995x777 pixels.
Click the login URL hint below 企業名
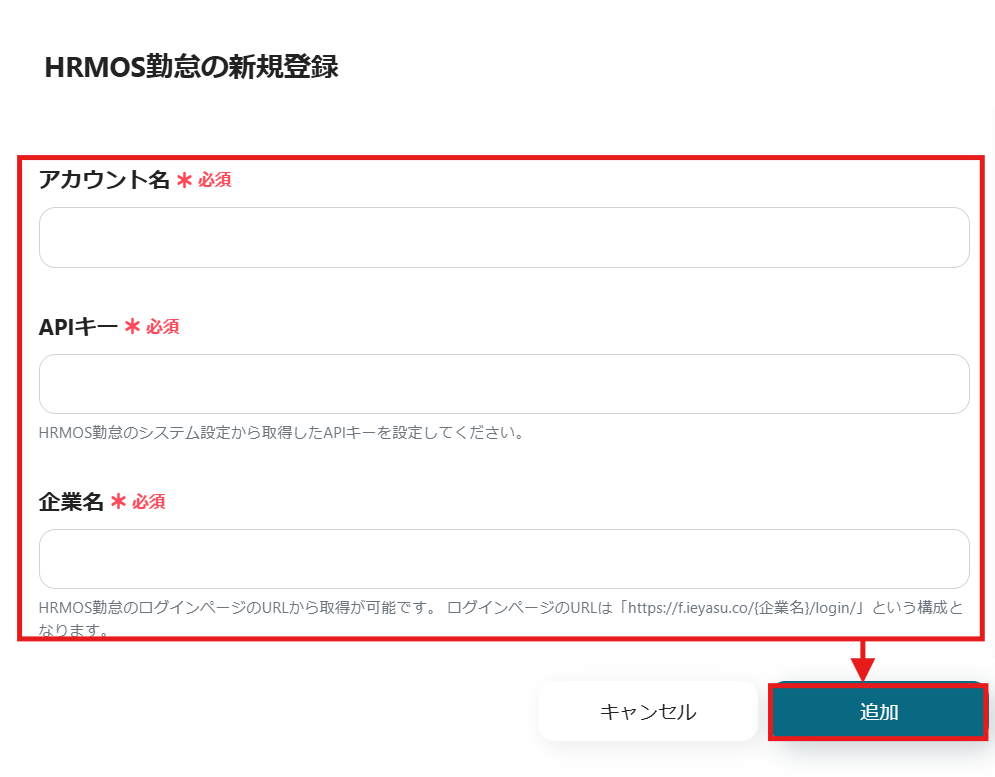501,618
